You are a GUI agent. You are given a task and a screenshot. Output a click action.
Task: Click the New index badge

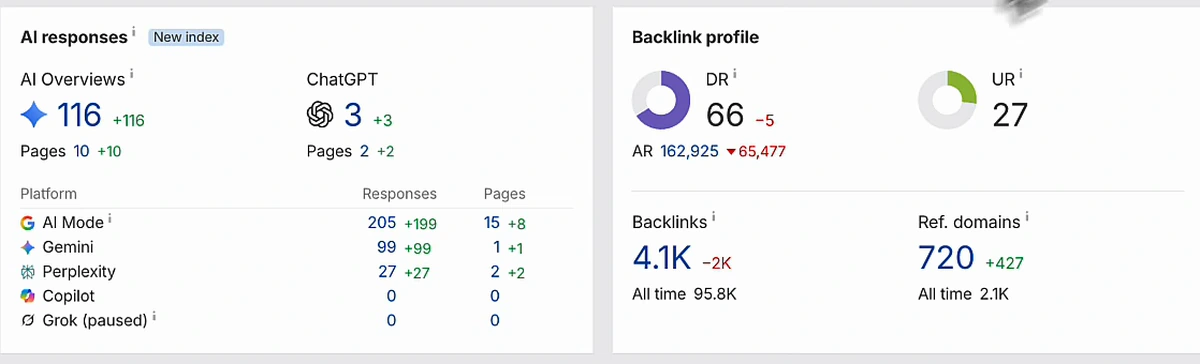pos(187,38)
